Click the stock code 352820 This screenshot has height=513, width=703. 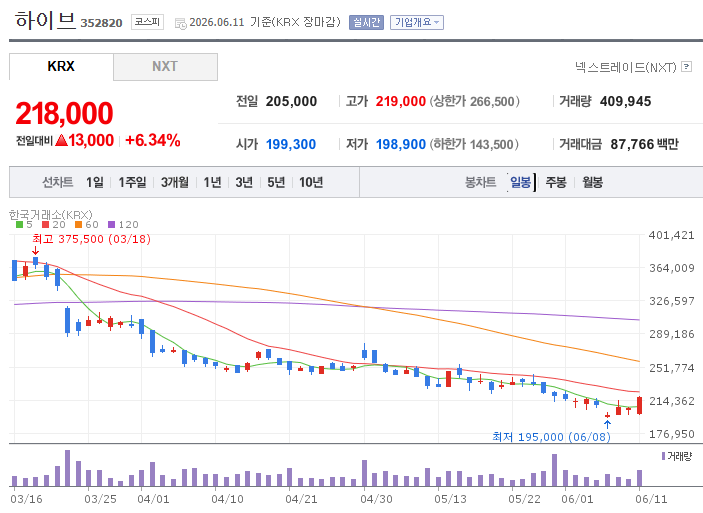coord(101,23)
